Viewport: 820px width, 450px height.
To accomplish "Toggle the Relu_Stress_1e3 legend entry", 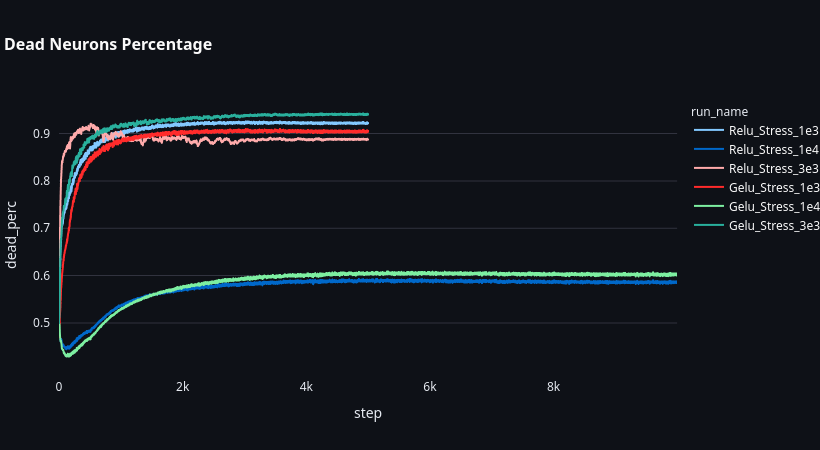I will click(774, 130).
